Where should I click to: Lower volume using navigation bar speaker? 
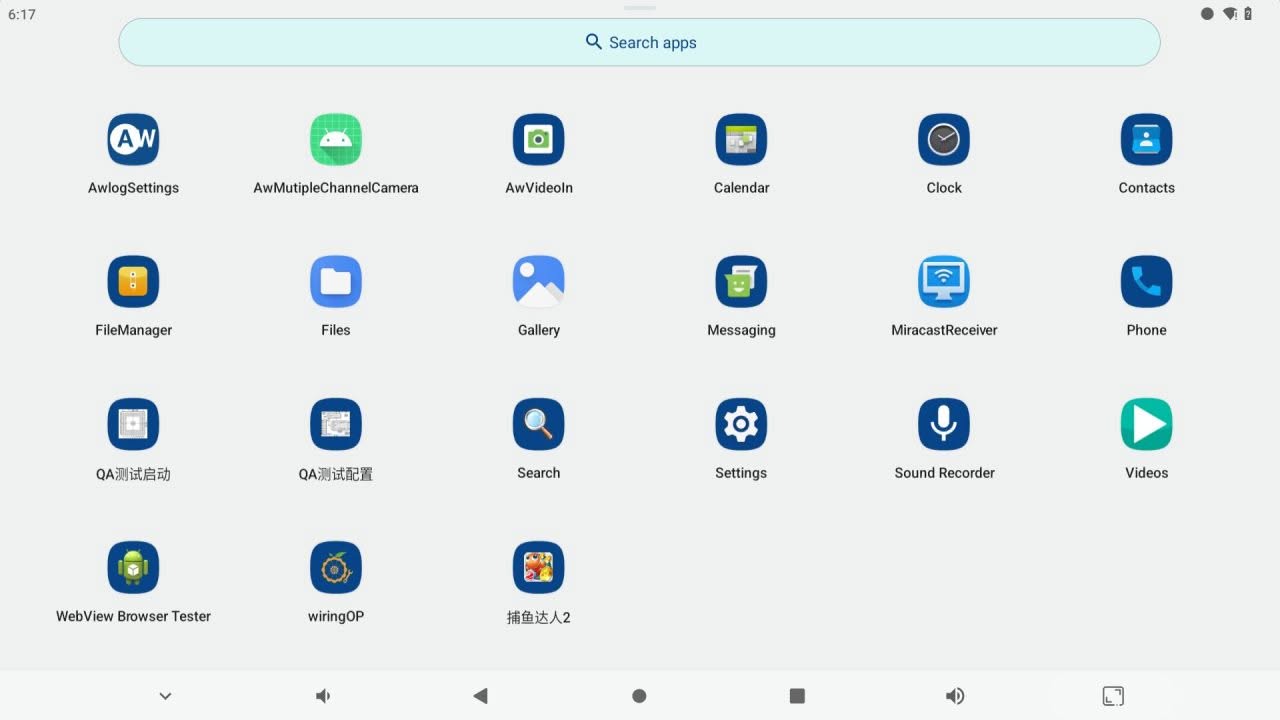(x=323, y=696)
